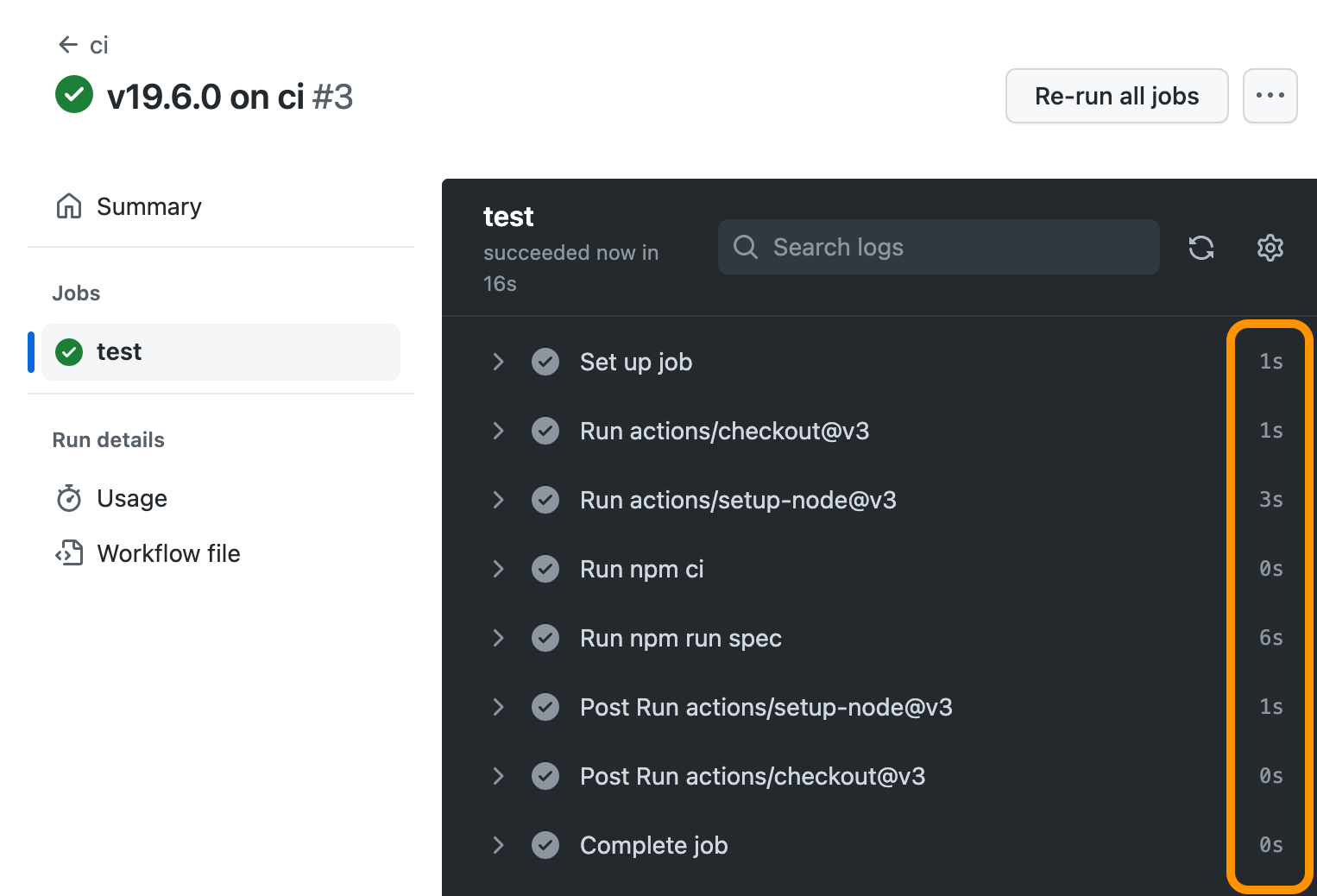Expand the Run npm ci step
Screen dimensions: 1317x896
(498, 569)
